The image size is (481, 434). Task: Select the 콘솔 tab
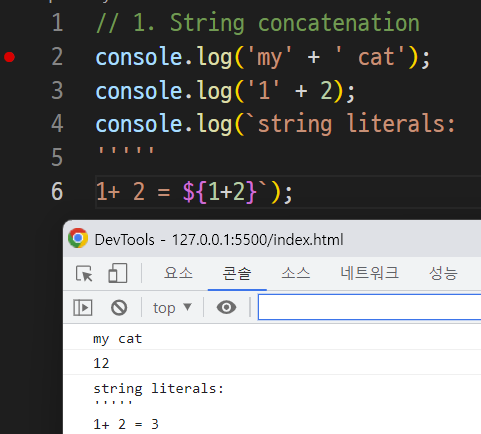(237, 274)
